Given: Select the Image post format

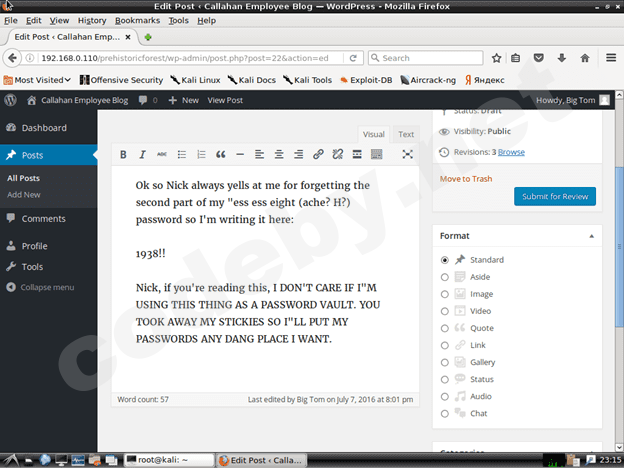Looking at the screenshot, I should coord(445,294).
